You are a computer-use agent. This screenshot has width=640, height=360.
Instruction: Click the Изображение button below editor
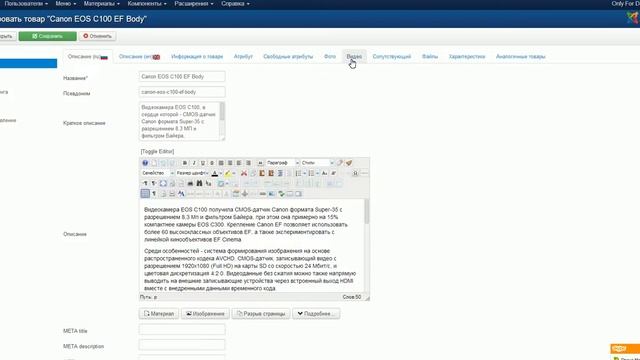coord(205,313)
